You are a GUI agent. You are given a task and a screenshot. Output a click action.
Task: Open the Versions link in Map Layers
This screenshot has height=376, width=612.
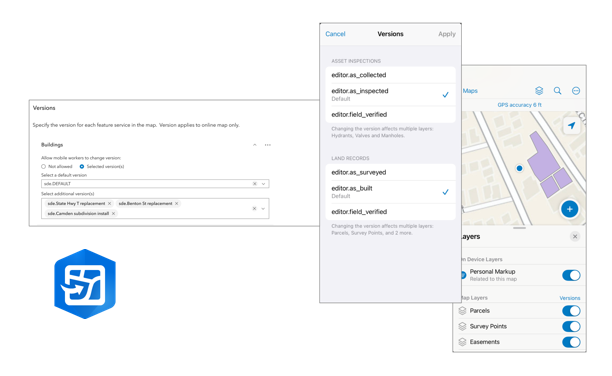(570, 298)
